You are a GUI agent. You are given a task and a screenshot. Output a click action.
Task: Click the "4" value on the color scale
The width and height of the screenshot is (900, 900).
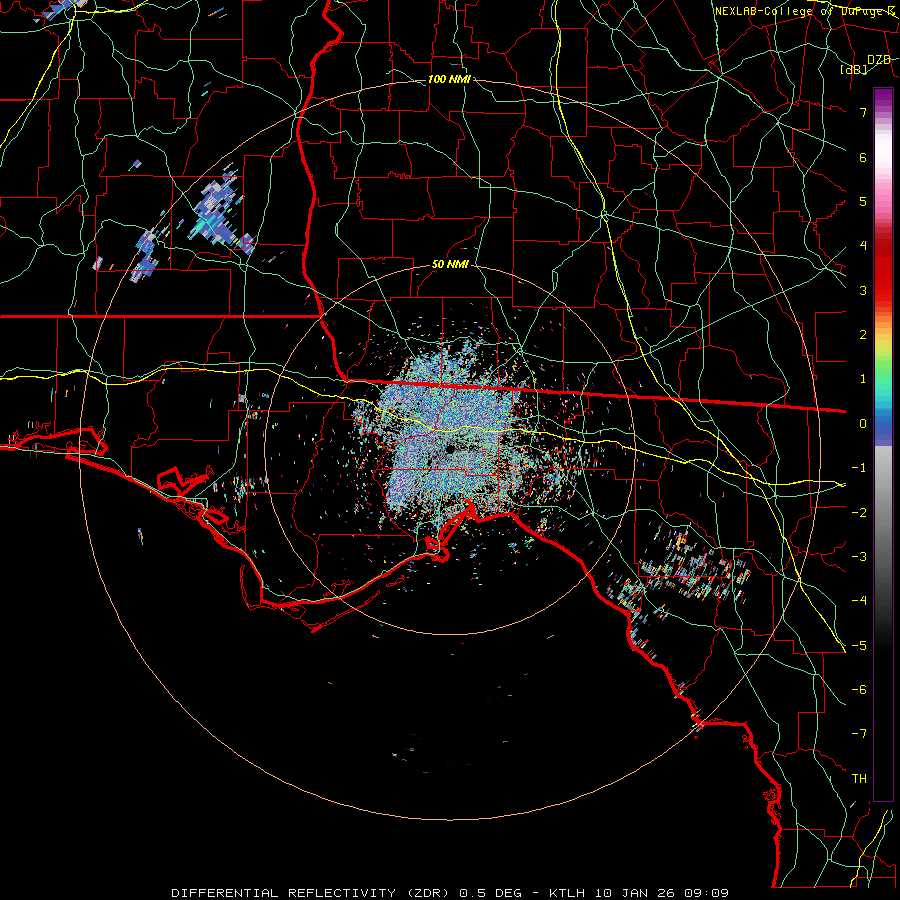click(863, 246)
